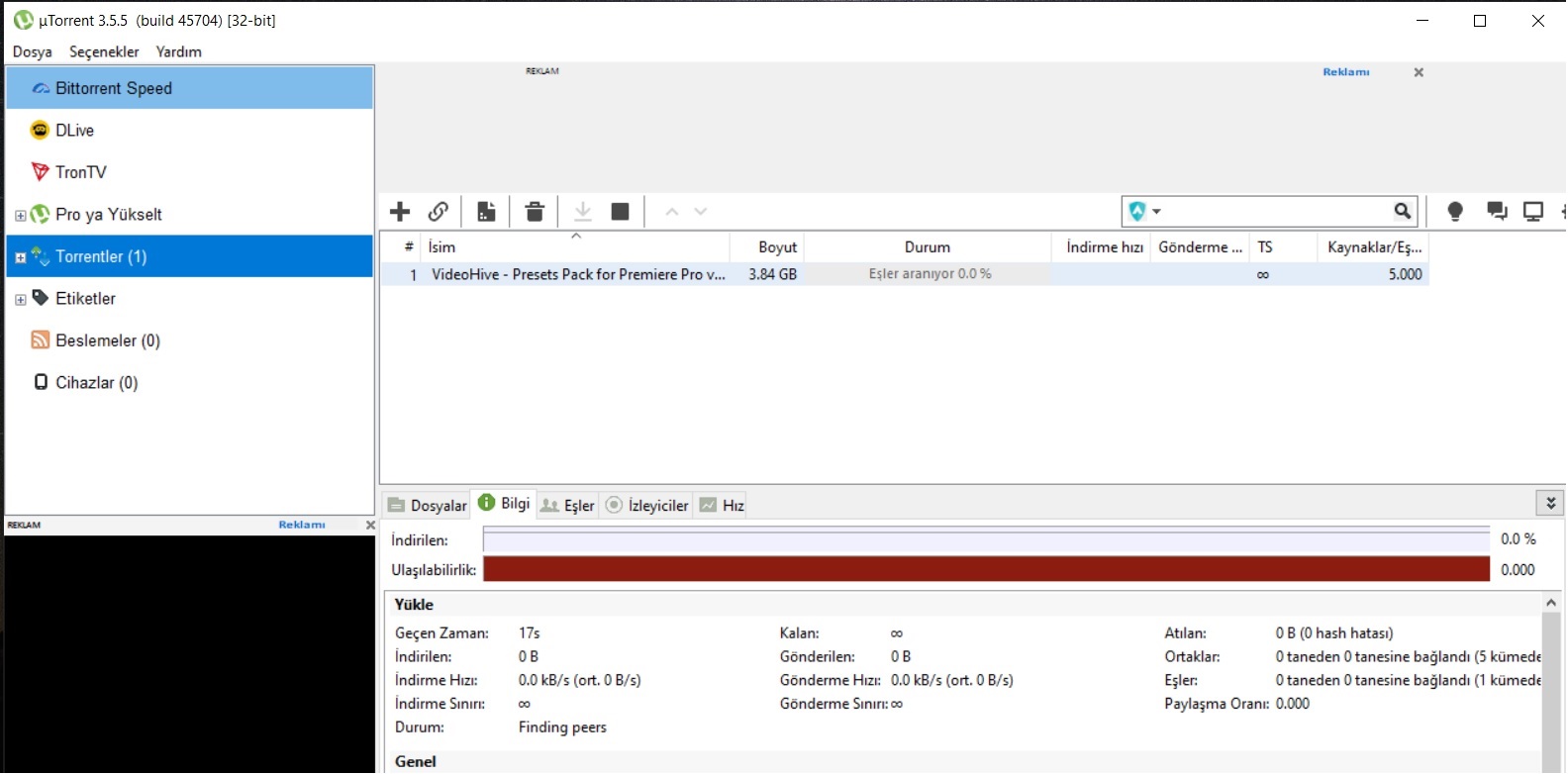This screenshot has width=1568, height=774.
Task: Click the Reklamı link in the sidebar ad
Action: tap(302, 525)
